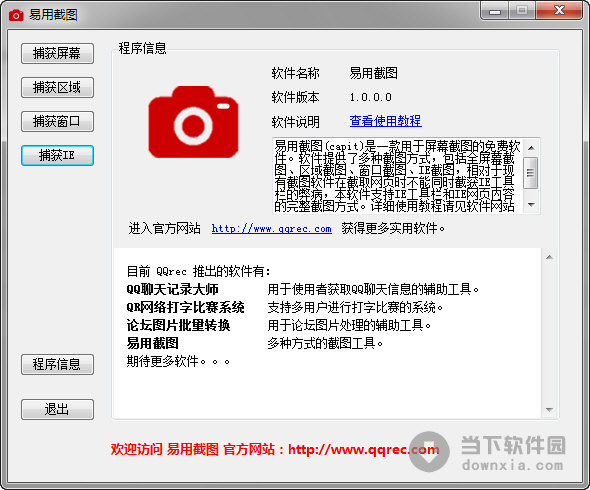Click the 进入官方网站 text

[x=164, y=228]
